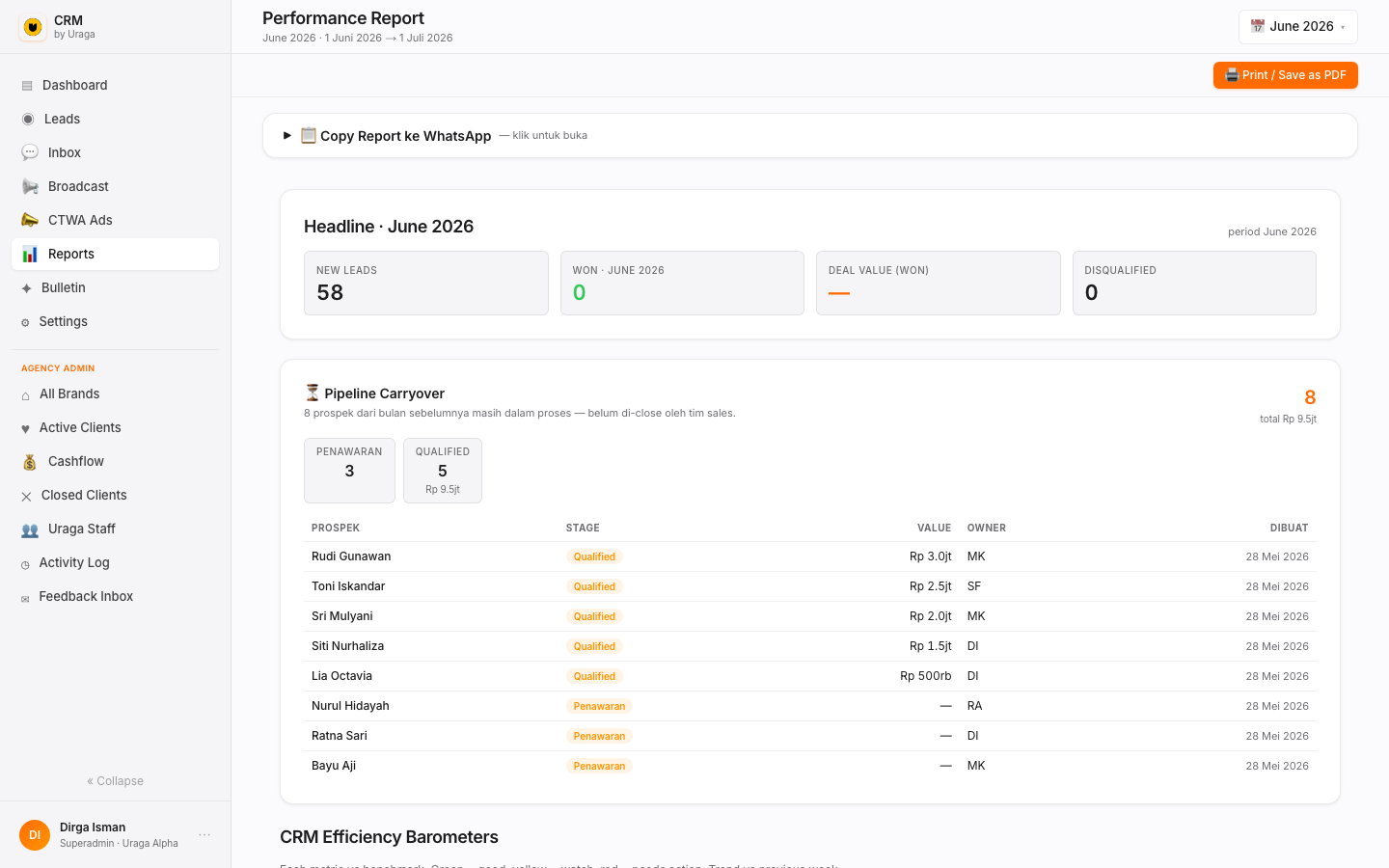This screenshot has width=1389, height=868.
Task: Click the hourglass icon in Pipeline Carryover
Action: [313, 393]
